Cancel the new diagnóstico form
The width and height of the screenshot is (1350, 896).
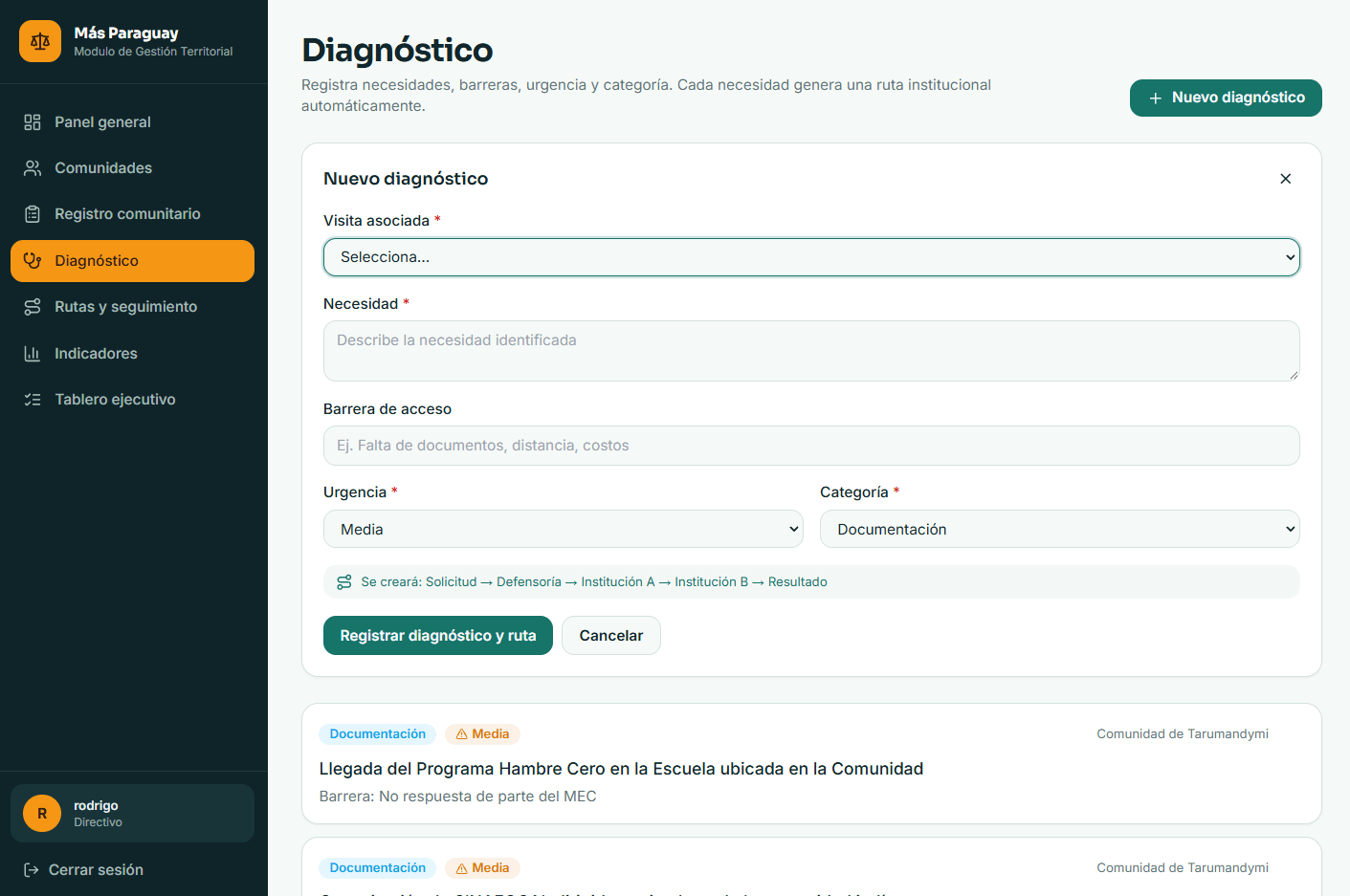tap(611, 636)
